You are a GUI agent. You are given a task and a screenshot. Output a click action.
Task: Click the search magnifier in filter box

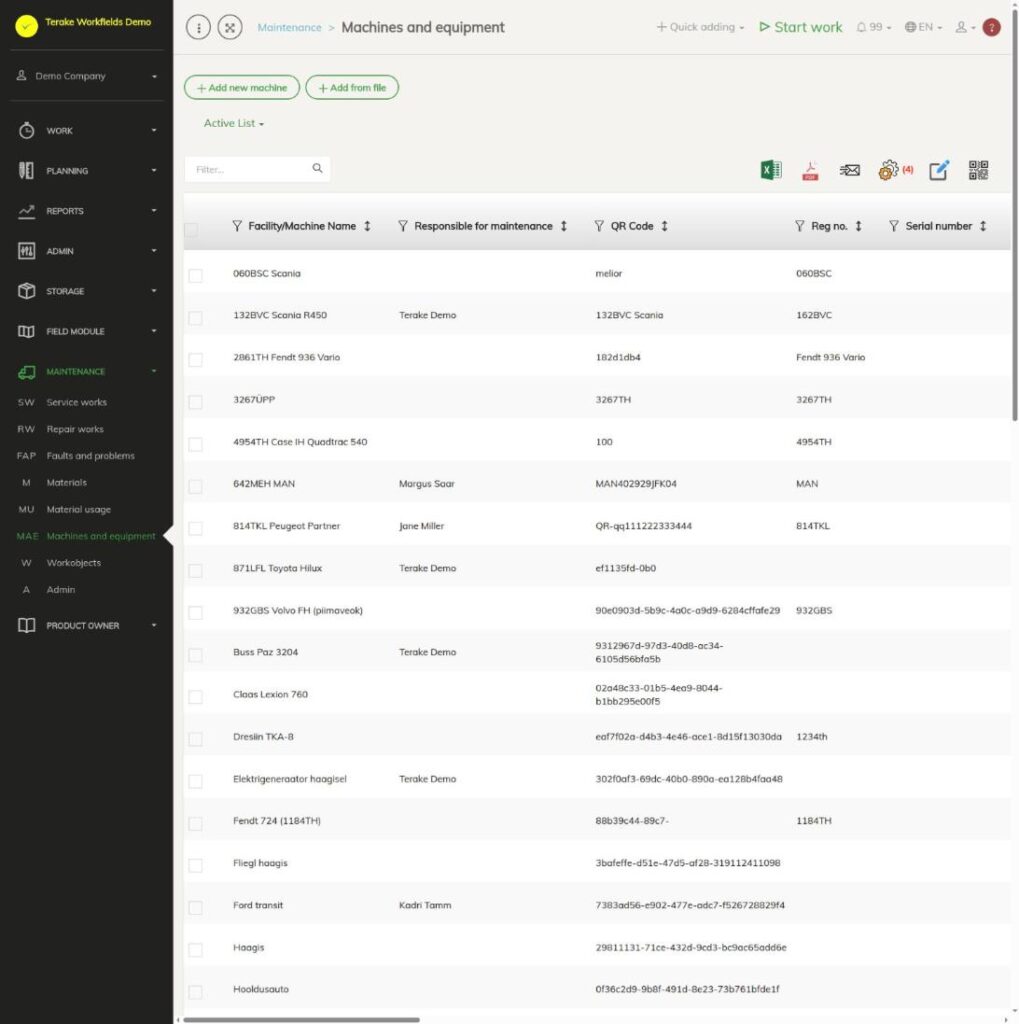pos(317,168)
